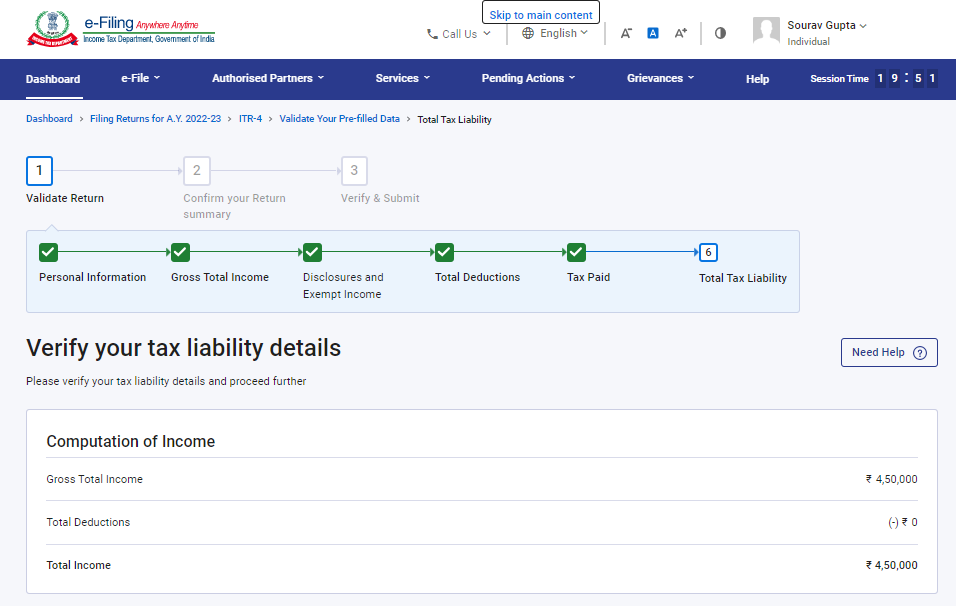Image resolution: width=956 pixels, height=606 pixels.
Task: Click the Gross Total Income step label
Action: click(x=220, y=277)
